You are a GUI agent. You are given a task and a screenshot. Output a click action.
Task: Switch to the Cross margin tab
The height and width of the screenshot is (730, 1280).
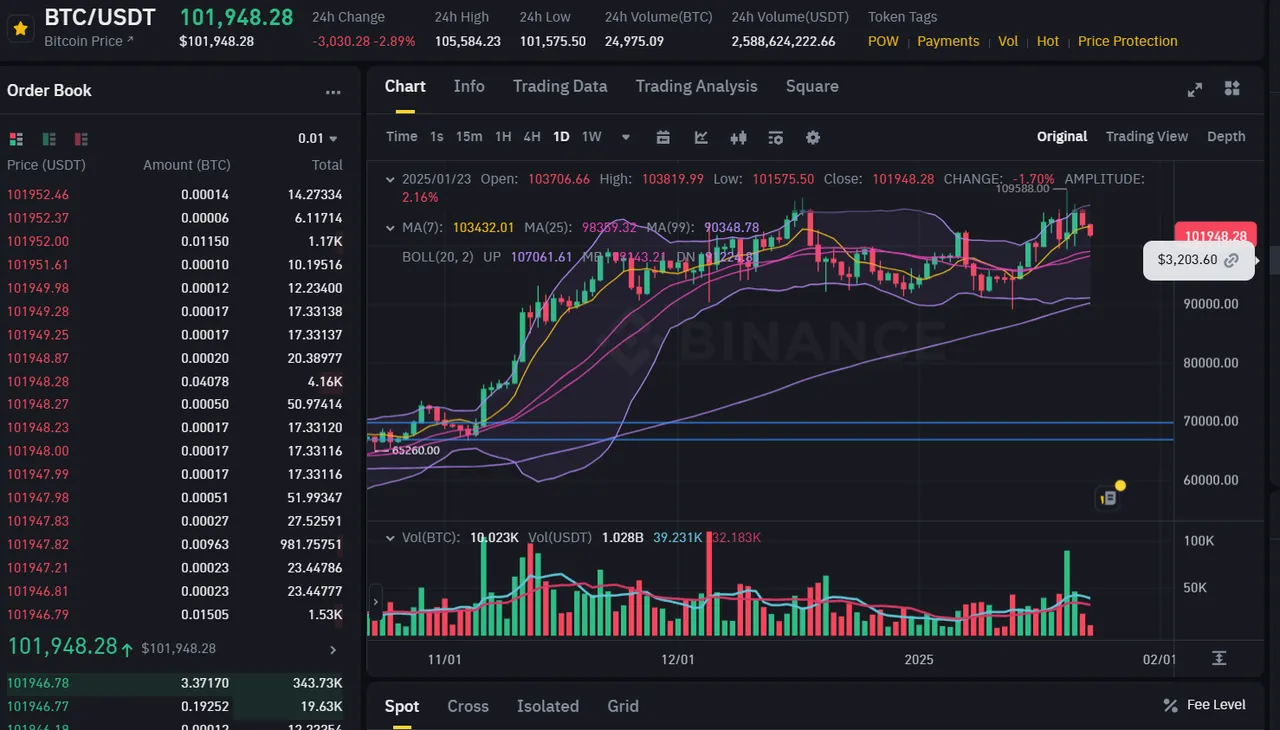pyautogui.click(x=468, y=706)
